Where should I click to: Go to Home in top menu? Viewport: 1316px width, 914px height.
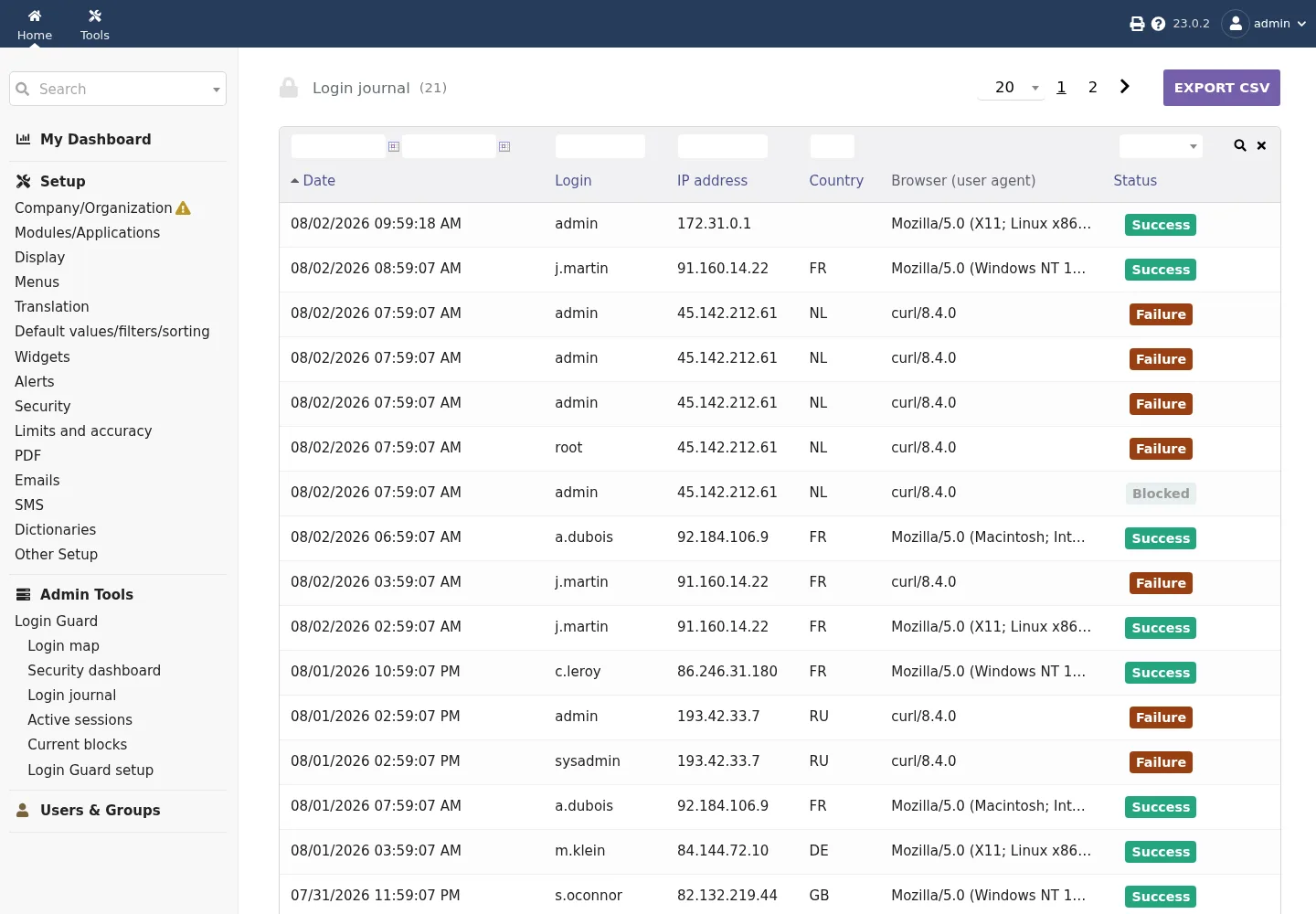click(x=35, y=25)
